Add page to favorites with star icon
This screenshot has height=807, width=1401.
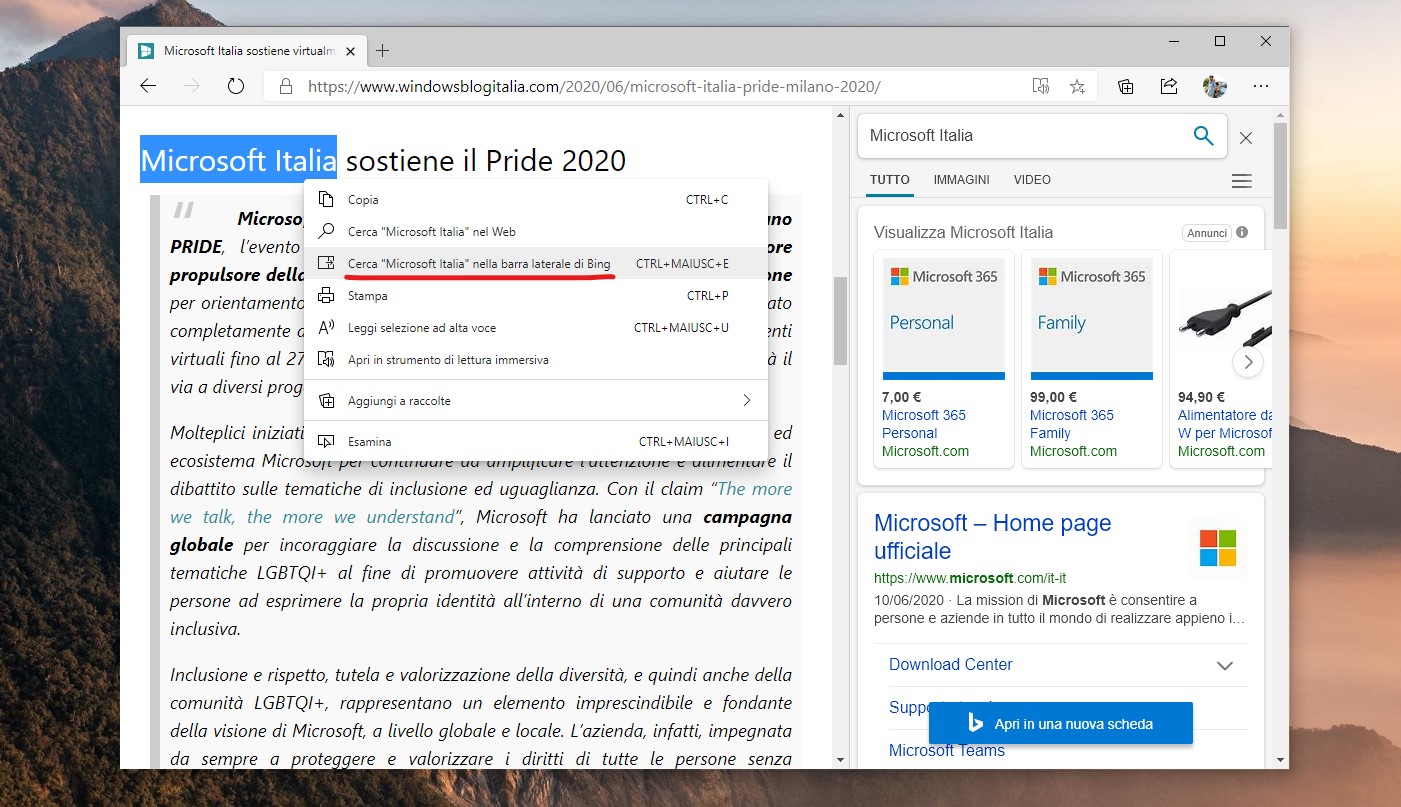tap(1077, 86)
